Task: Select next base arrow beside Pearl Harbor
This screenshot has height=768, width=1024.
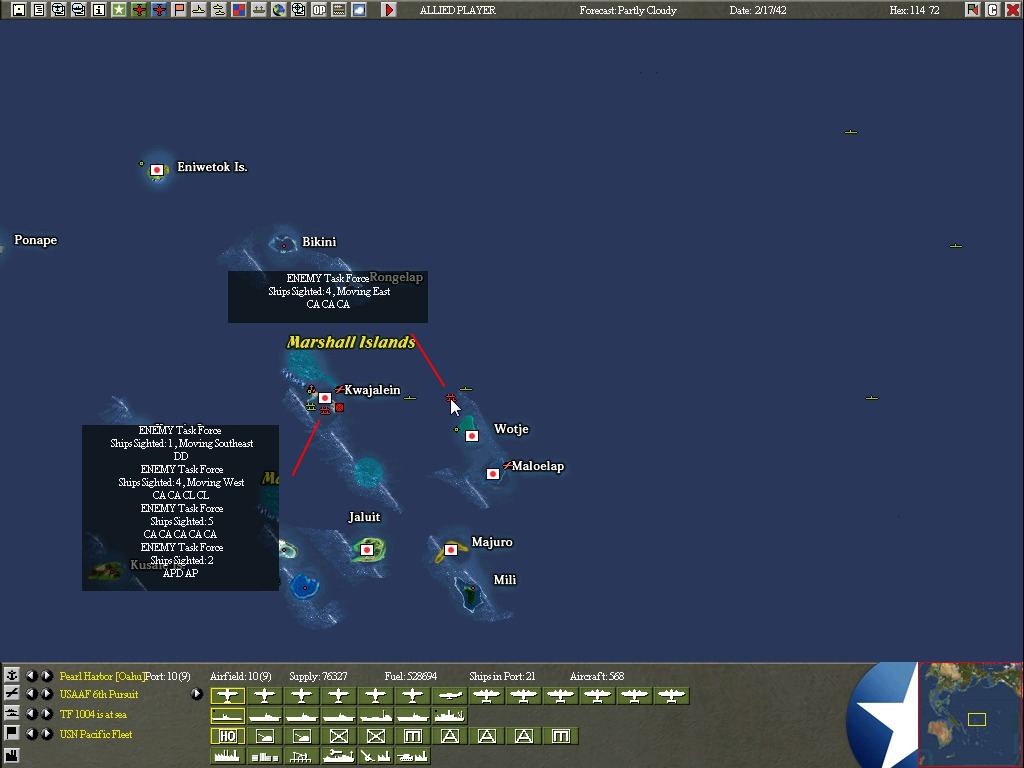Action: 46,675
